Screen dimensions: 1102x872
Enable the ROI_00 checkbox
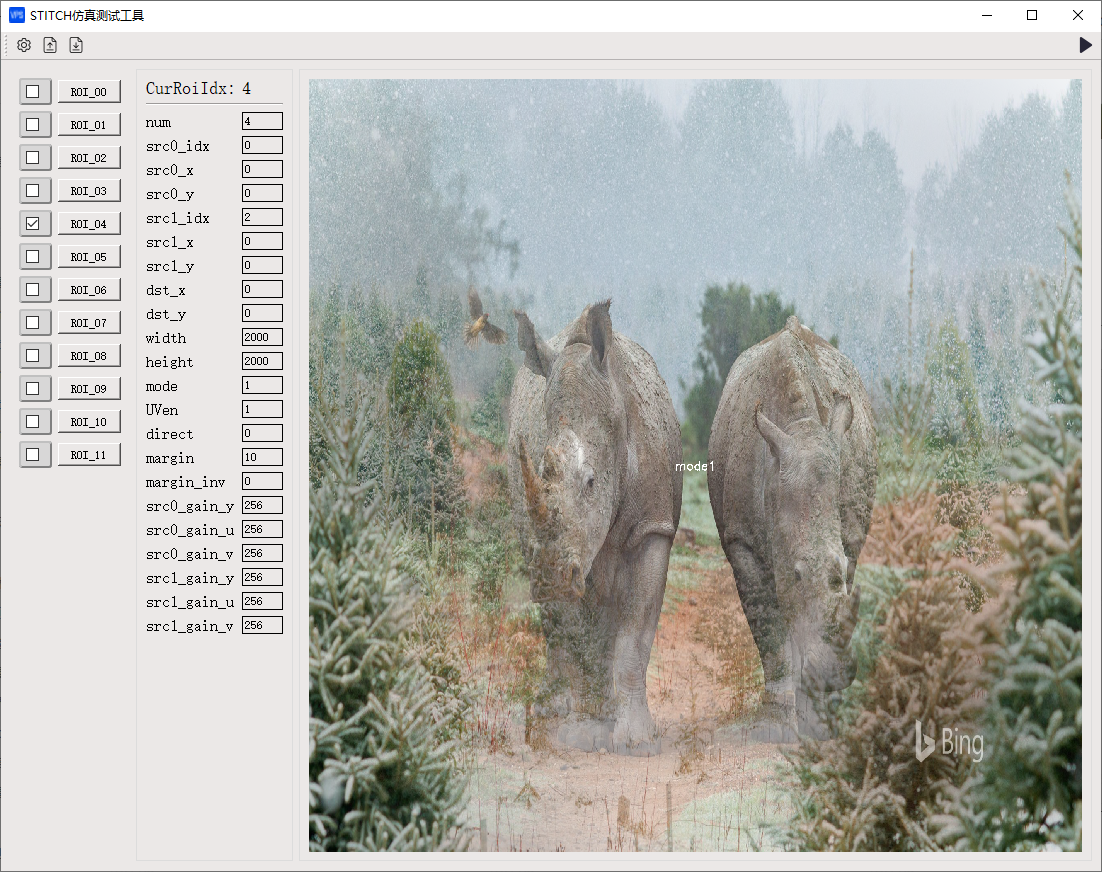point(33,92)
